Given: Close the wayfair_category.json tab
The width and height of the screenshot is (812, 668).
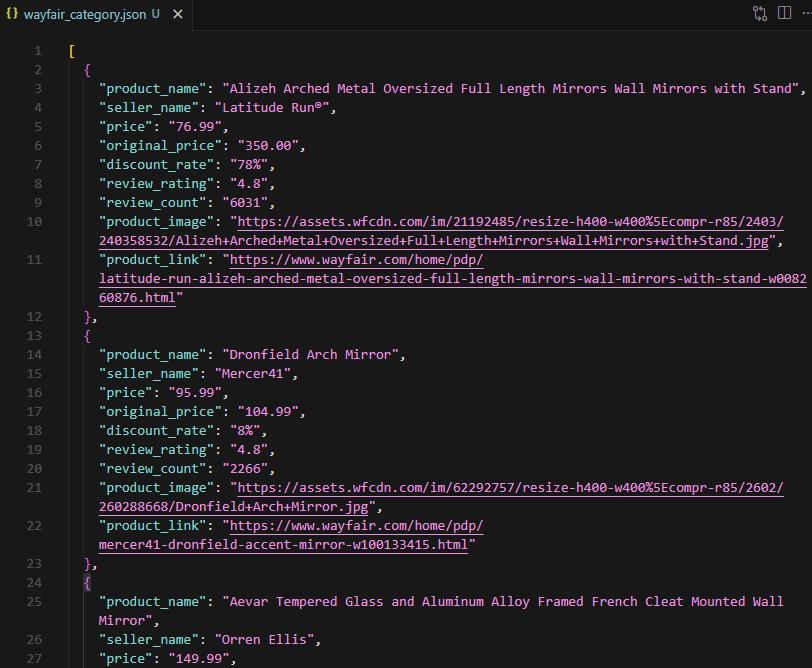Looking at the screenshot, I should [178, 15].
